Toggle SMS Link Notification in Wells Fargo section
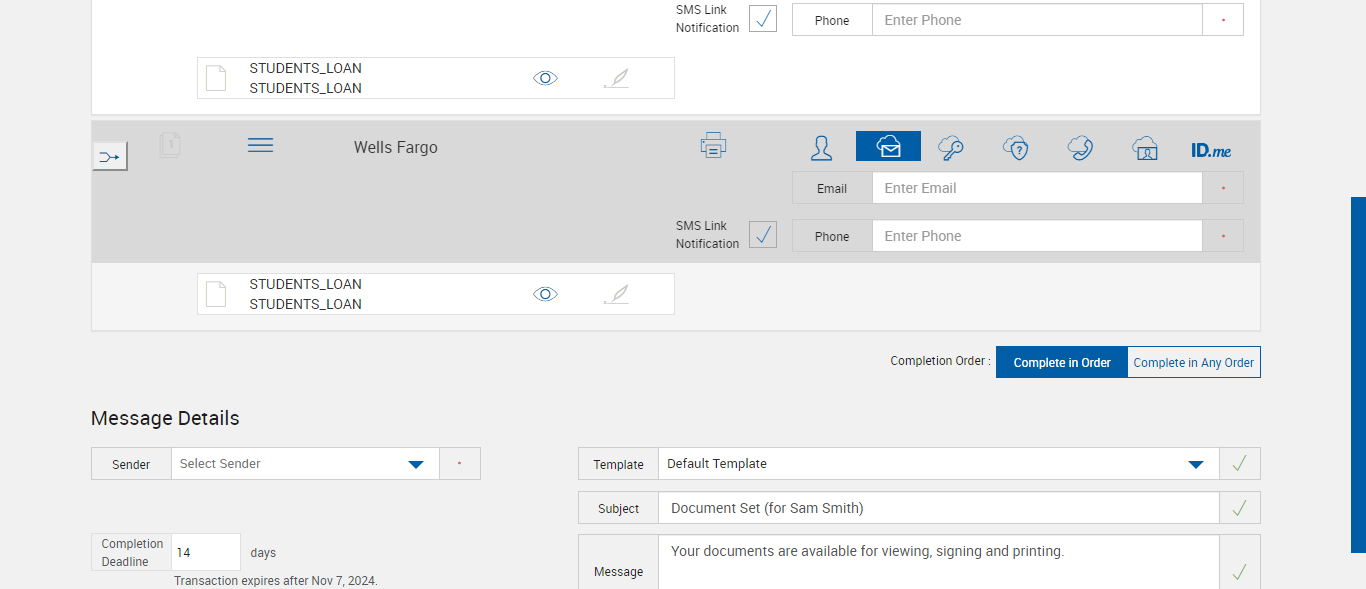Viewport: 1366px width, 589px height. point(763,234)
